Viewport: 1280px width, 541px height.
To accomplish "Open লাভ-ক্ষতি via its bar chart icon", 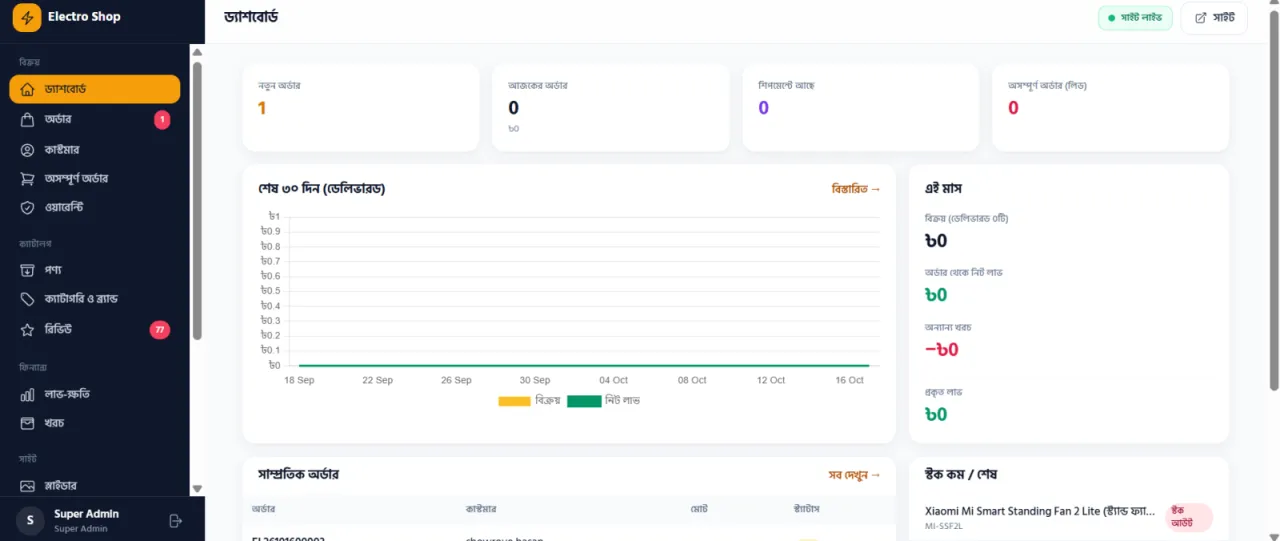I will point(27,394).
